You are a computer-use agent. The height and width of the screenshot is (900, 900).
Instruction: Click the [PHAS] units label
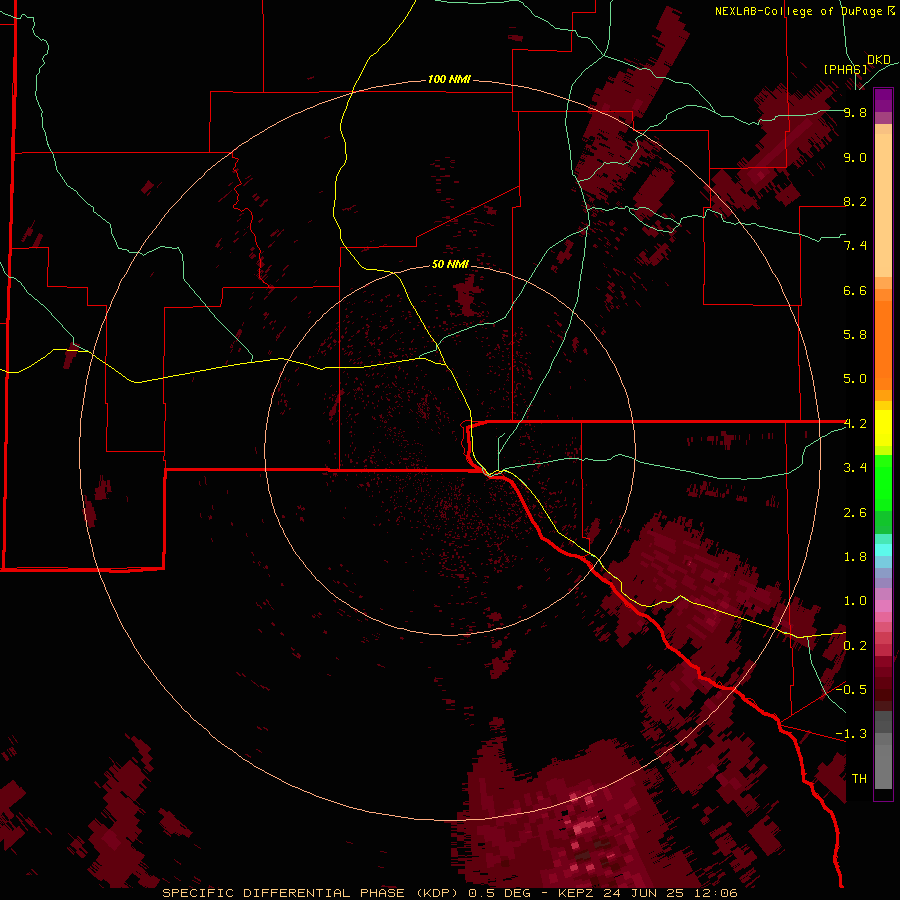[x=845, y=69]
